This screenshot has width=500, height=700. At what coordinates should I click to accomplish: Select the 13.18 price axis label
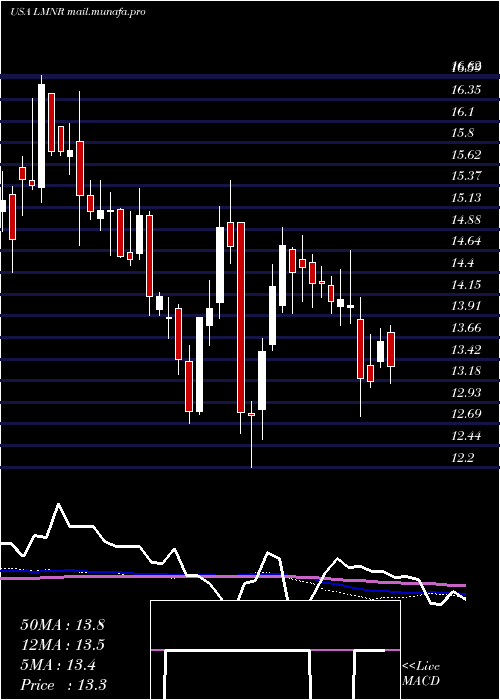click(x=467, y=371)
